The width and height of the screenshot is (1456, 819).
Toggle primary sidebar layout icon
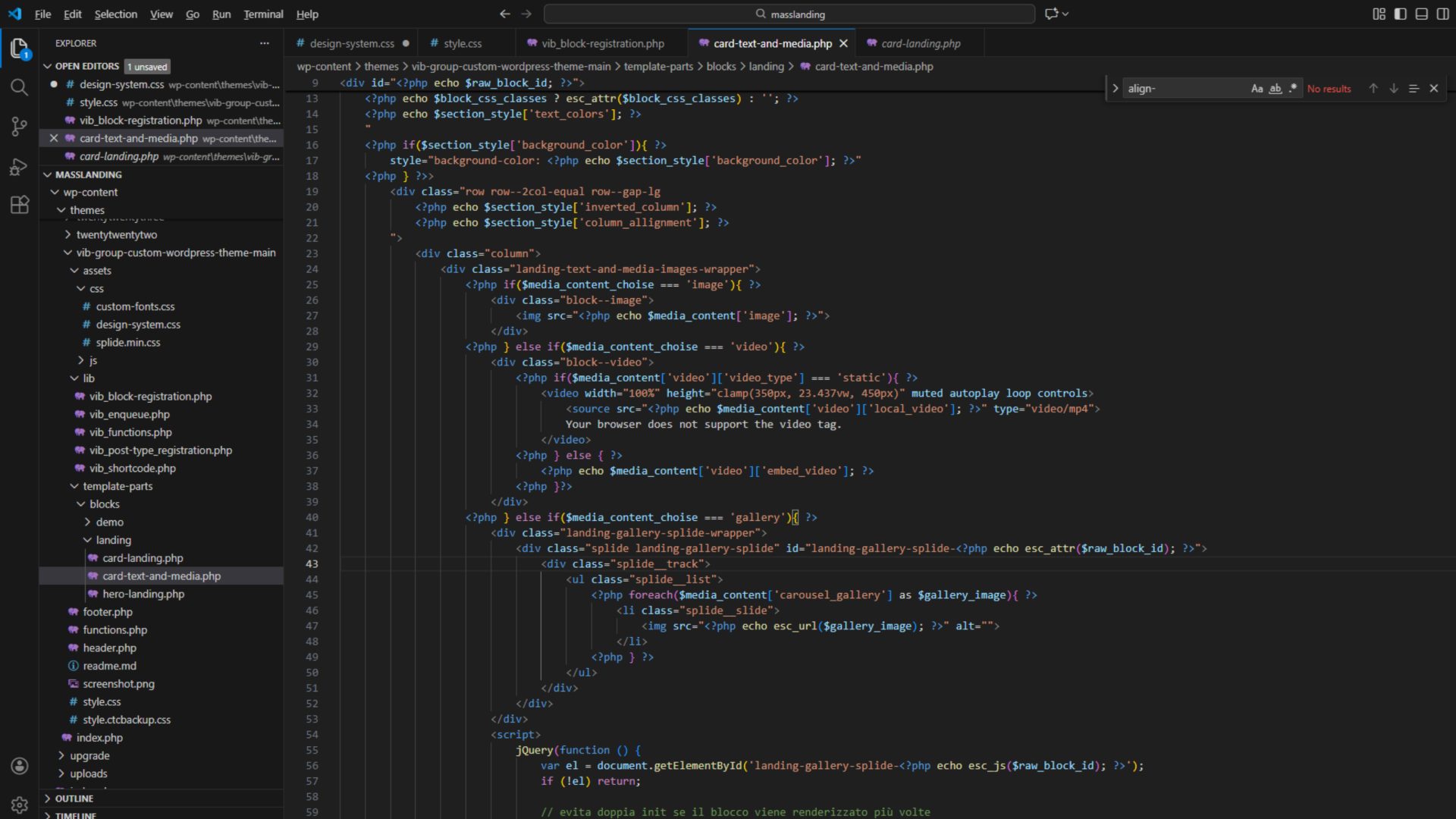point(1400,14)
